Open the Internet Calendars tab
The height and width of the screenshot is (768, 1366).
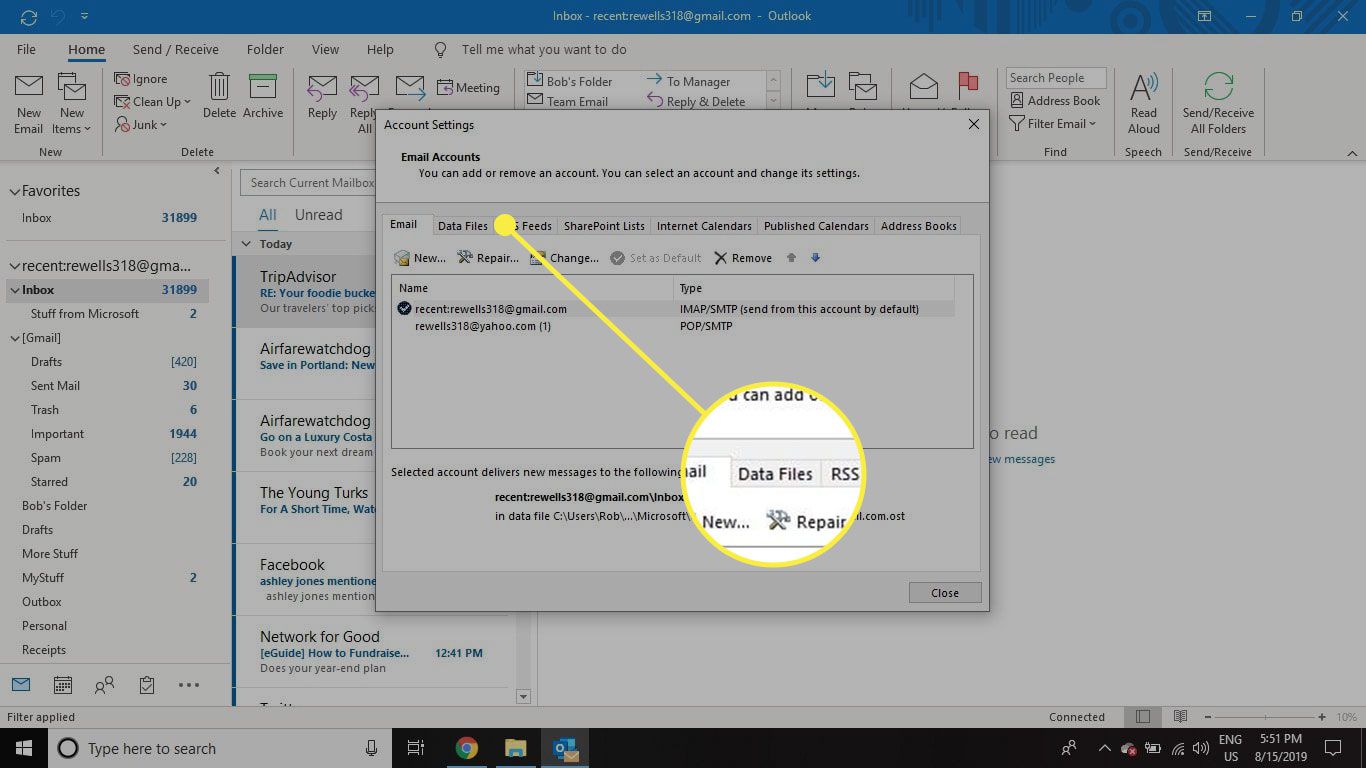704,226
